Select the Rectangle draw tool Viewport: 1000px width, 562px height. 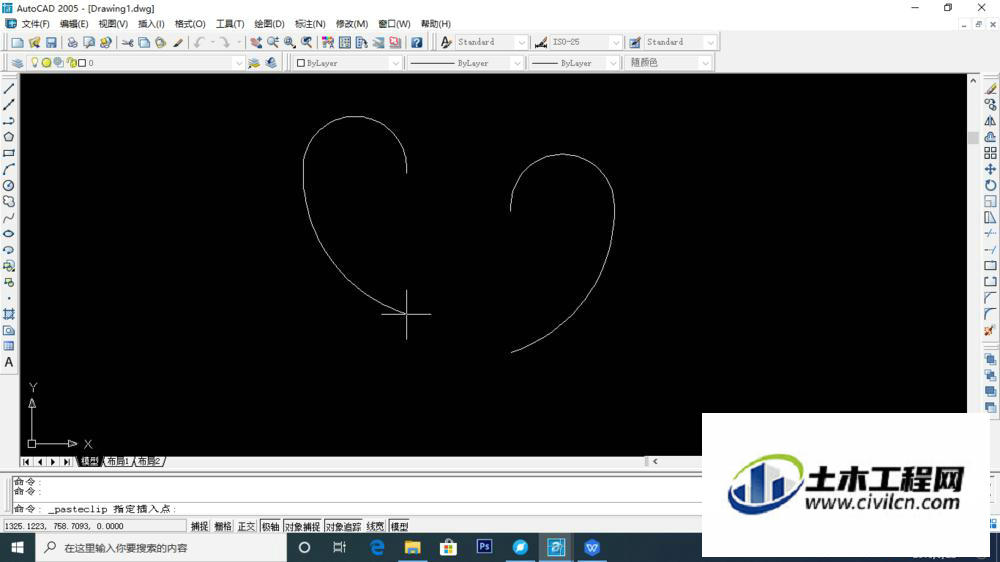click(x=9, y=153)
